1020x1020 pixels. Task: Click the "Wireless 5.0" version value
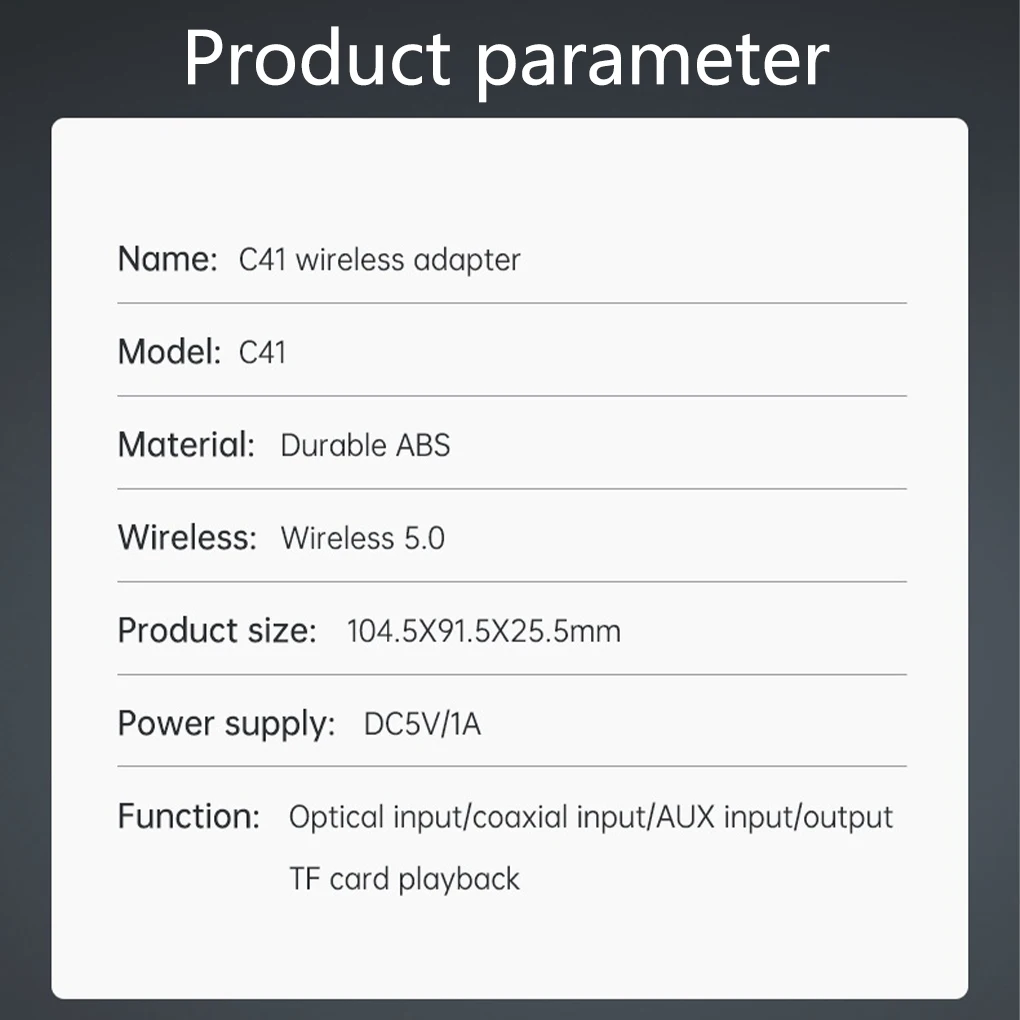(362, 538)
